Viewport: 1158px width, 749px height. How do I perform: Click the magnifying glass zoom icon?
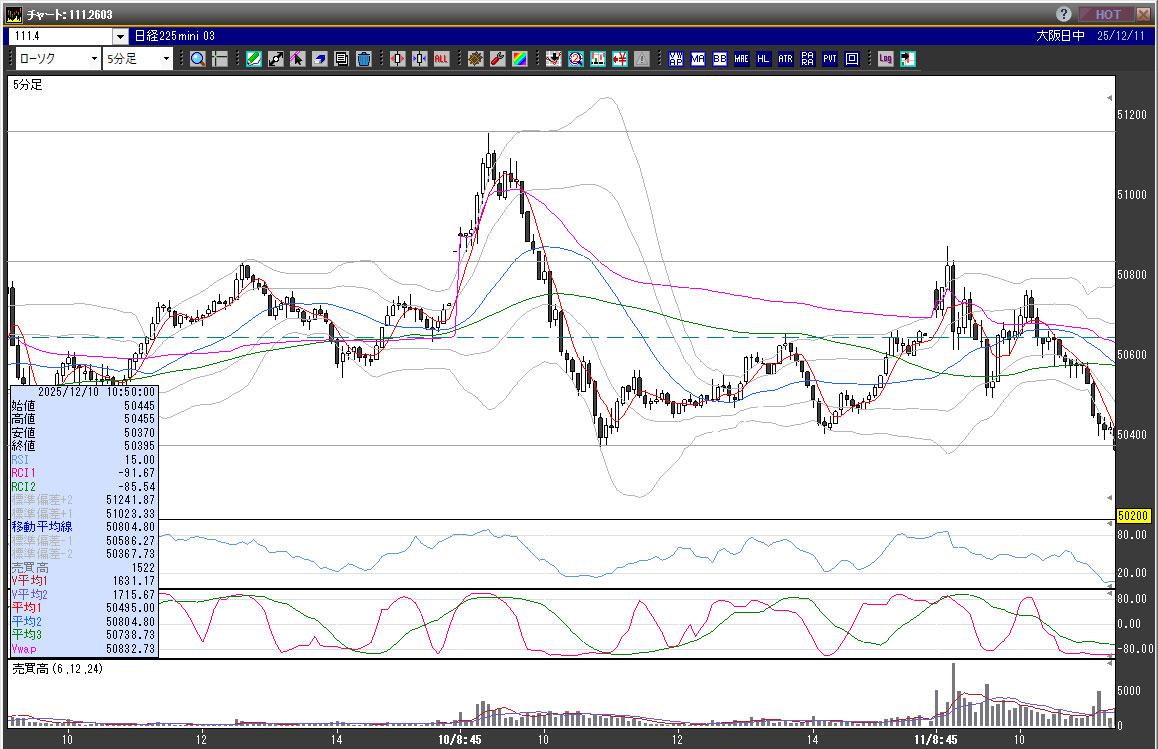[x=197, y=59]
